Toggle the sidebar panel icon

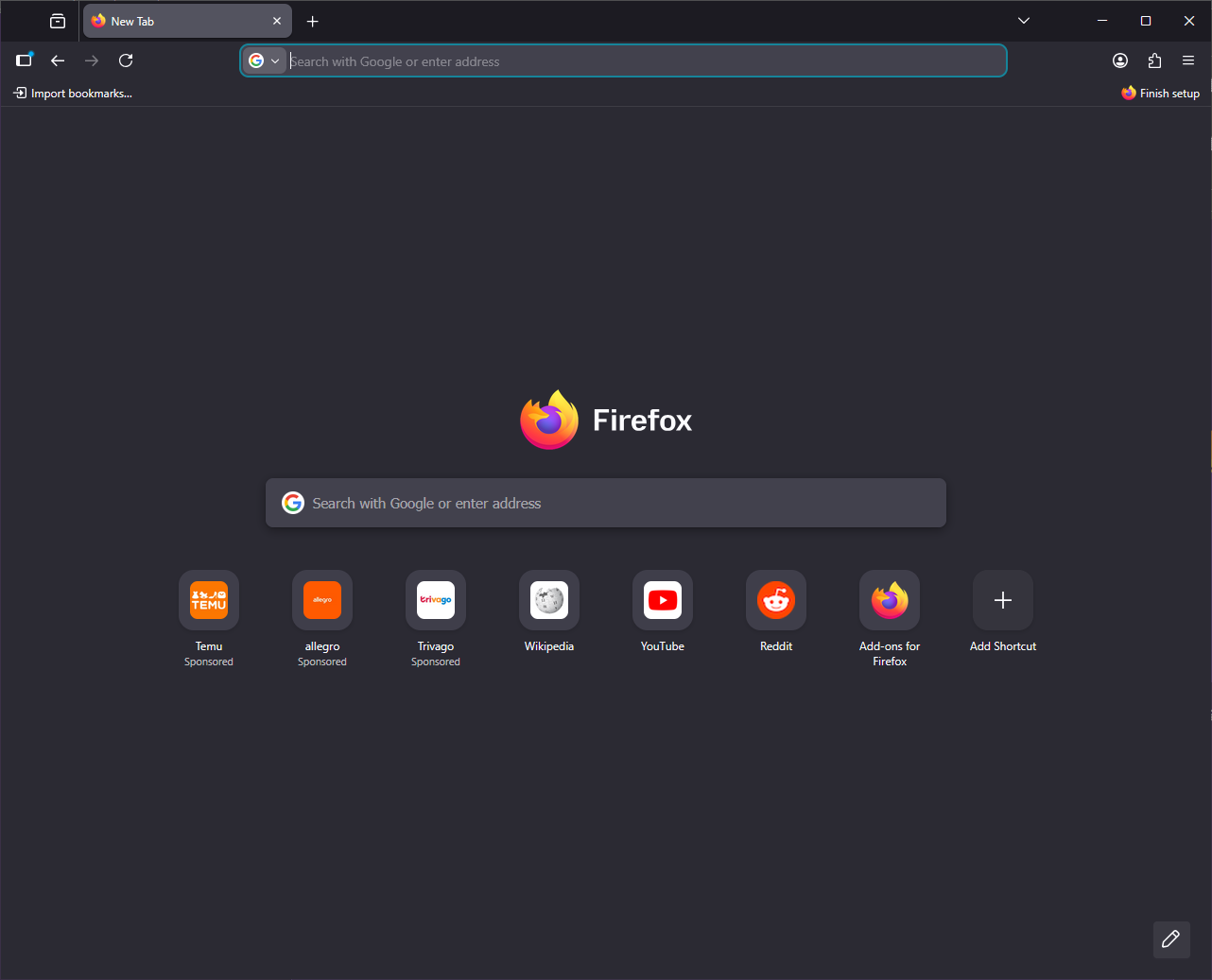[x=25, y=60]
